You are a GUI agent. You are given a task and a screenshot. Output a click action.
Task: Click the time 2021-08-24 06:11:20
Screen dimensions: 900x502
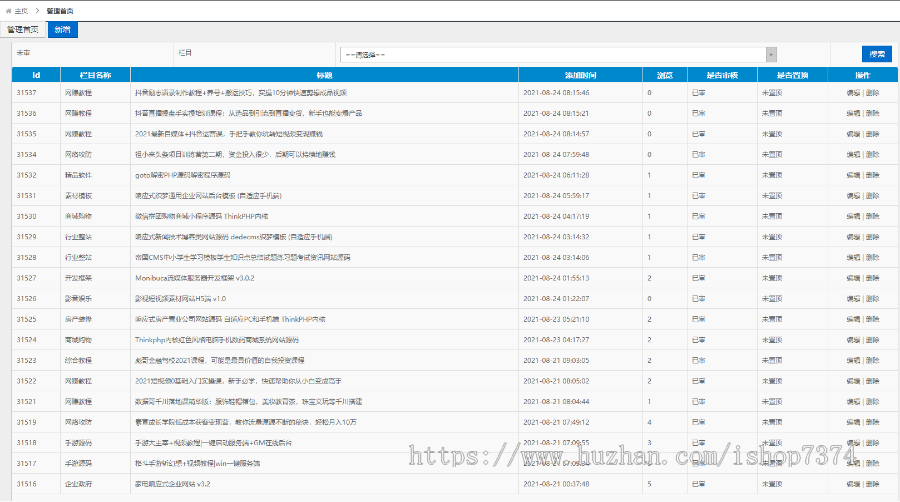pos(556,176)
